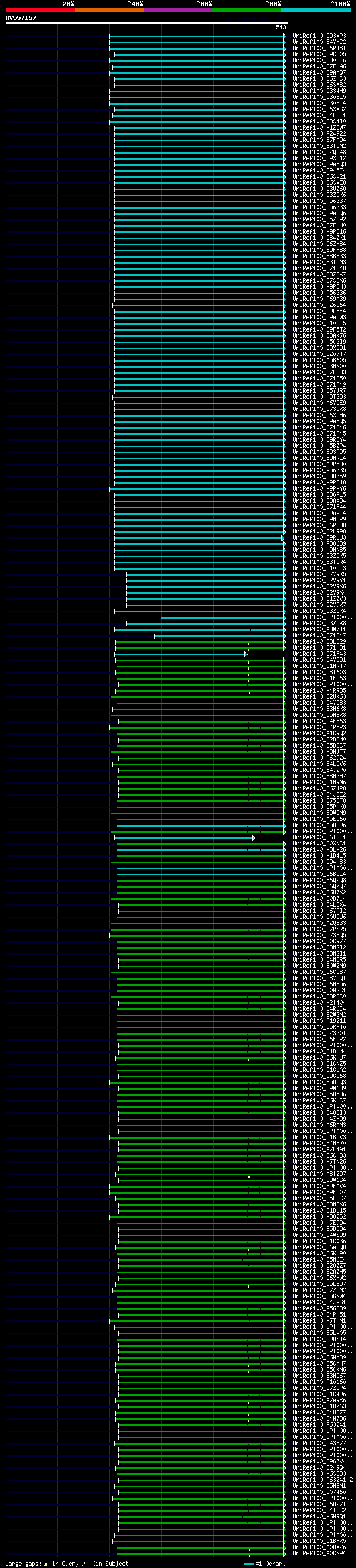Click the green ~80% identity color bar
Viewport: 356px width, 1568px height.
tap(247, 10)
